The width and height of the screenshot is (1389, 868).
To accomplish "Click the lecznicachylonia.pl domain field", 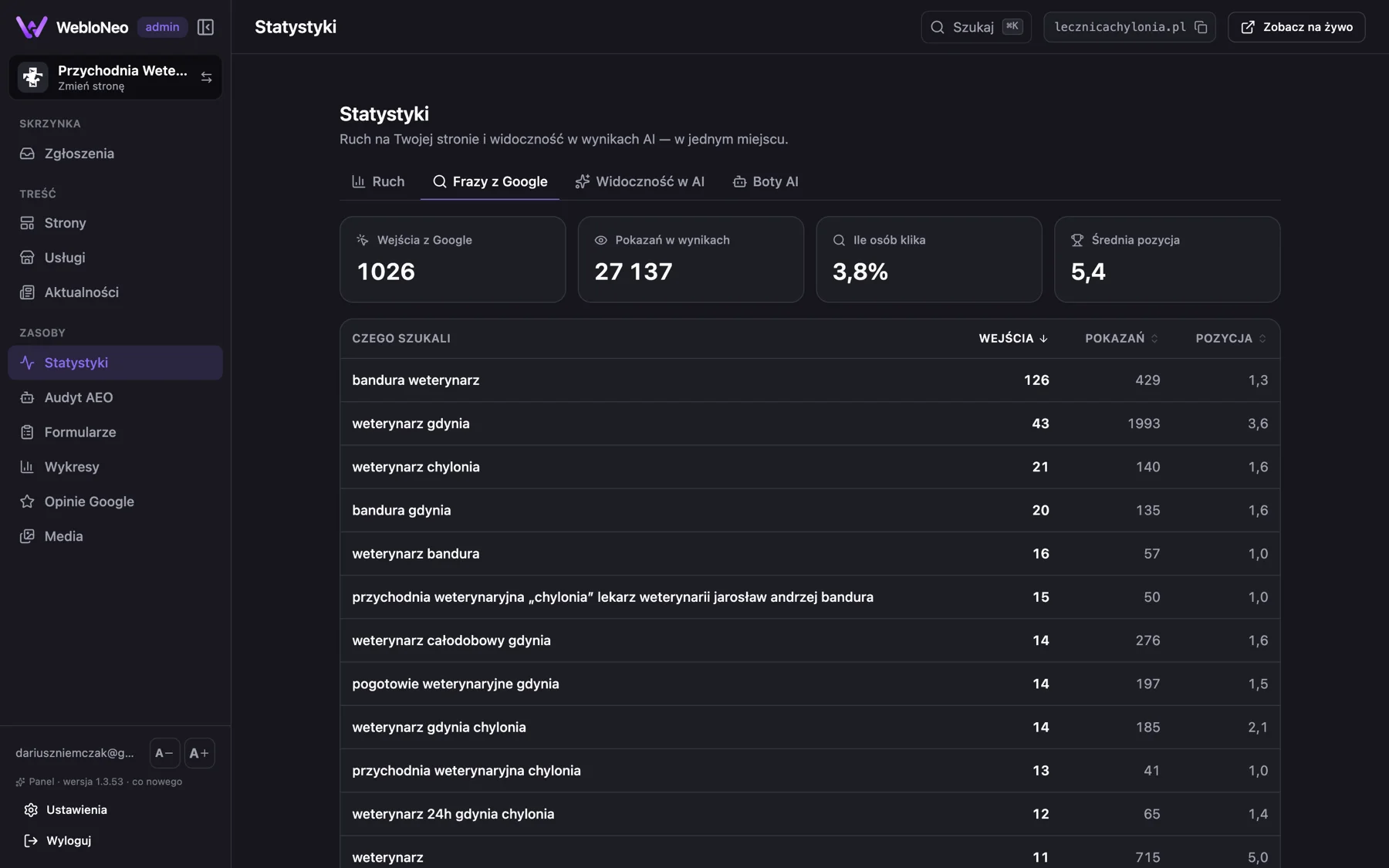I will [1130, 27].
